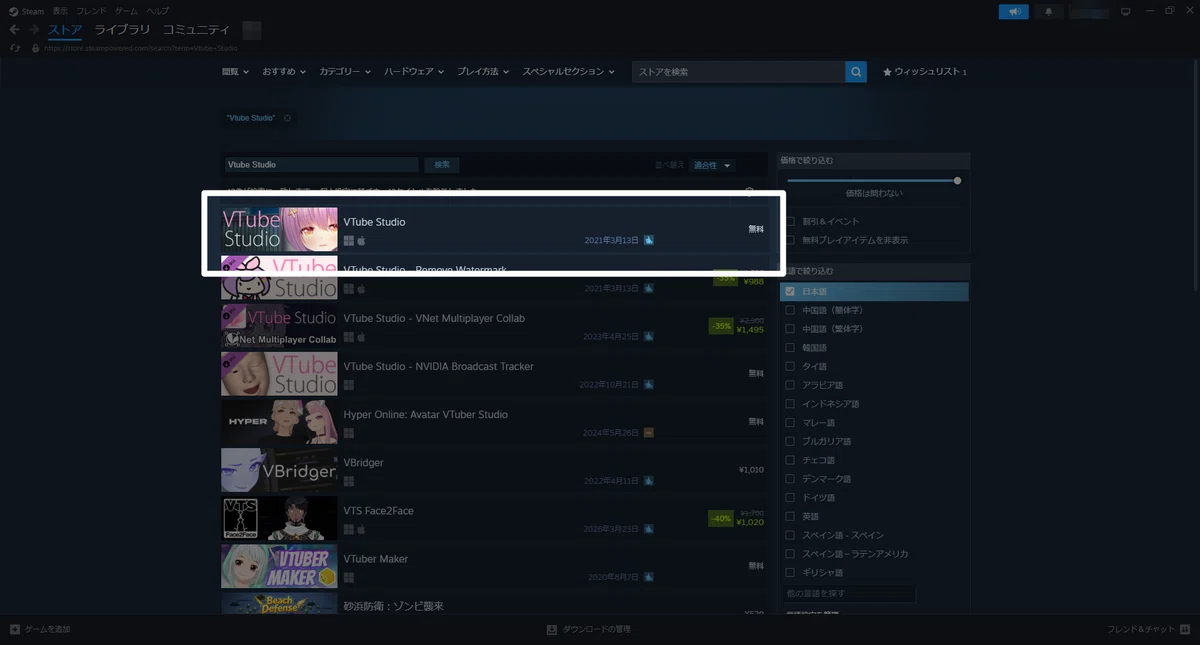Click the star icon beside ウィッシュリスト
The height and width of the screenshot is (645, 1200).
[887, 72]
